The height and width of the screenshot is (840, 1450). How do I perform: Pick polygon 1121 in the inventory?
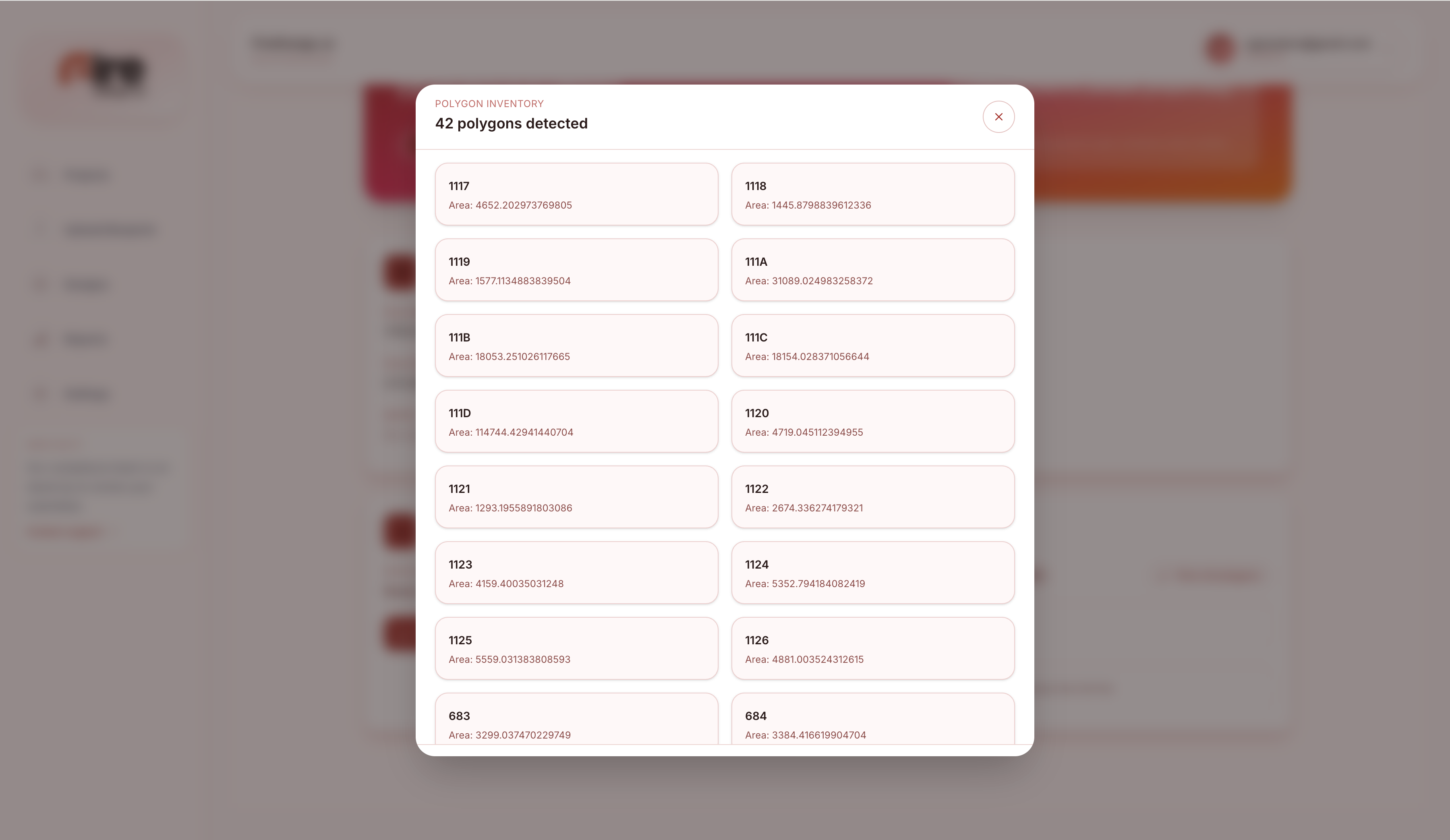point(576,497)
